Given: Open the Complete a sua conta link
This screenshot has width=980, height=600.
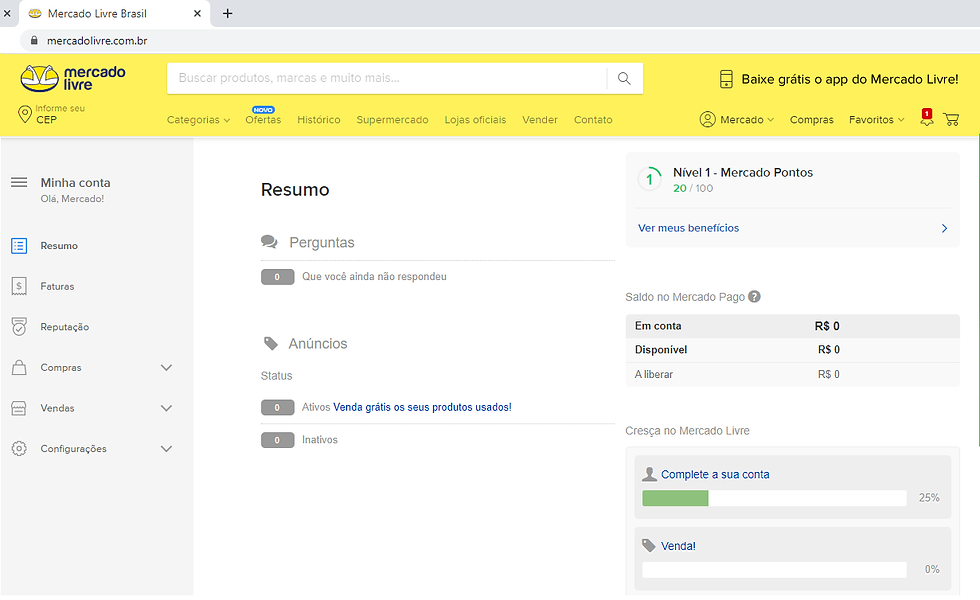Looking at the screenshot, I should coord(715,474).
